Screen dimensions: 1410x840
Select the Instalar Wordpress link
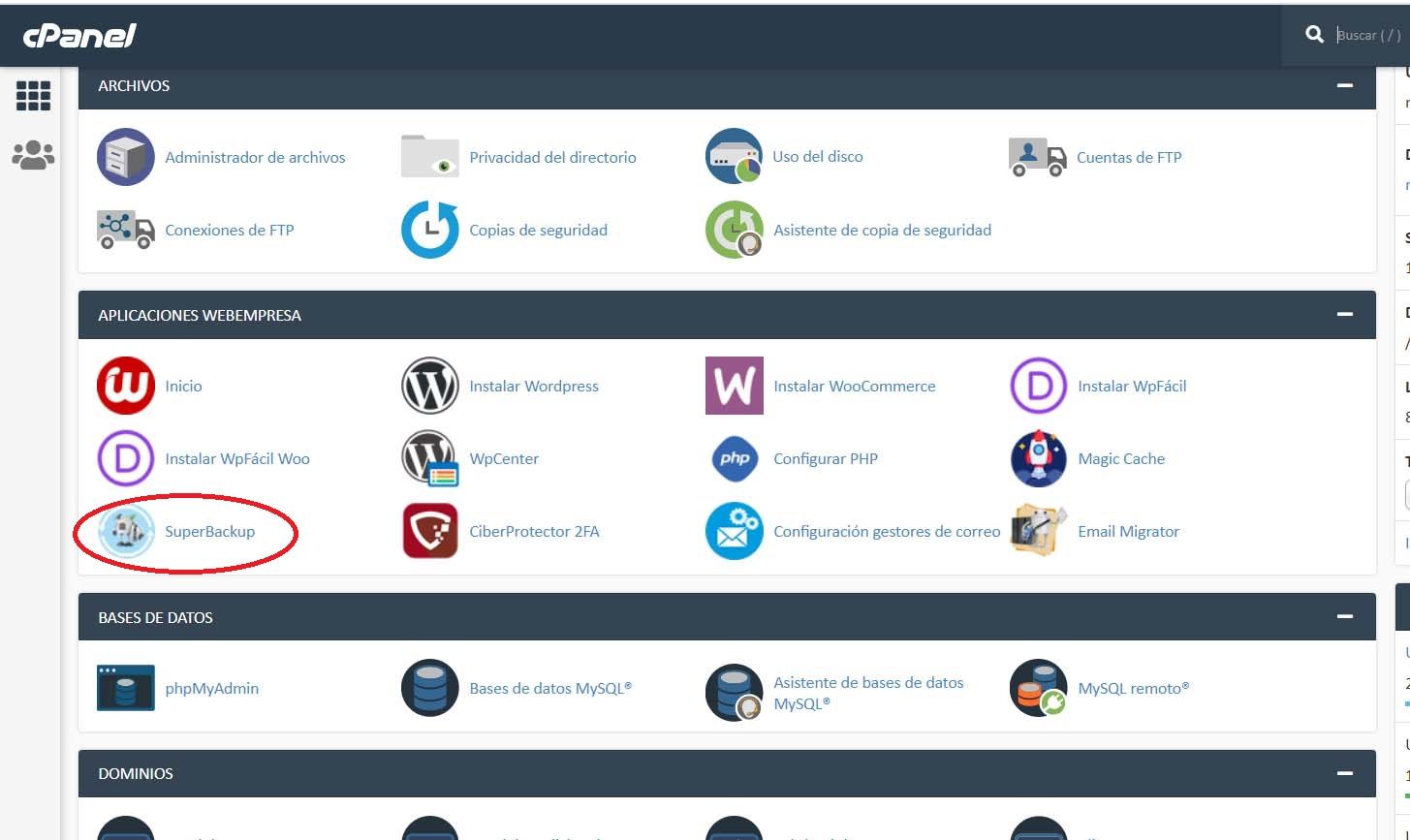(x=534, y=386)
